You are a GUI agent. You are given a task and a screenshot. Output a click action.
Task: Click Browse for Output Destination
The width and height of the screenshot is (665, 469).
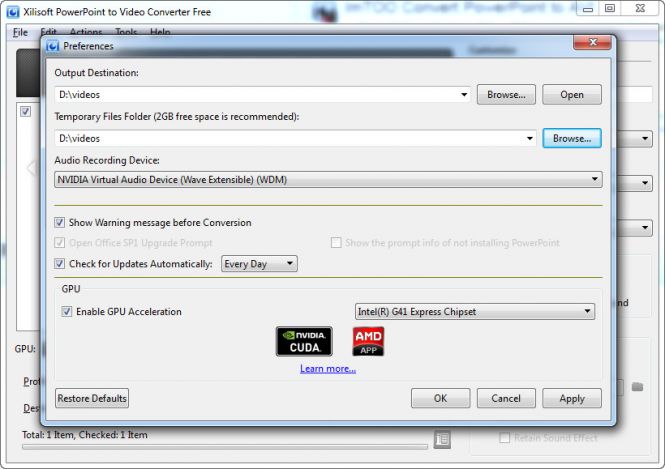pos(506,95)
